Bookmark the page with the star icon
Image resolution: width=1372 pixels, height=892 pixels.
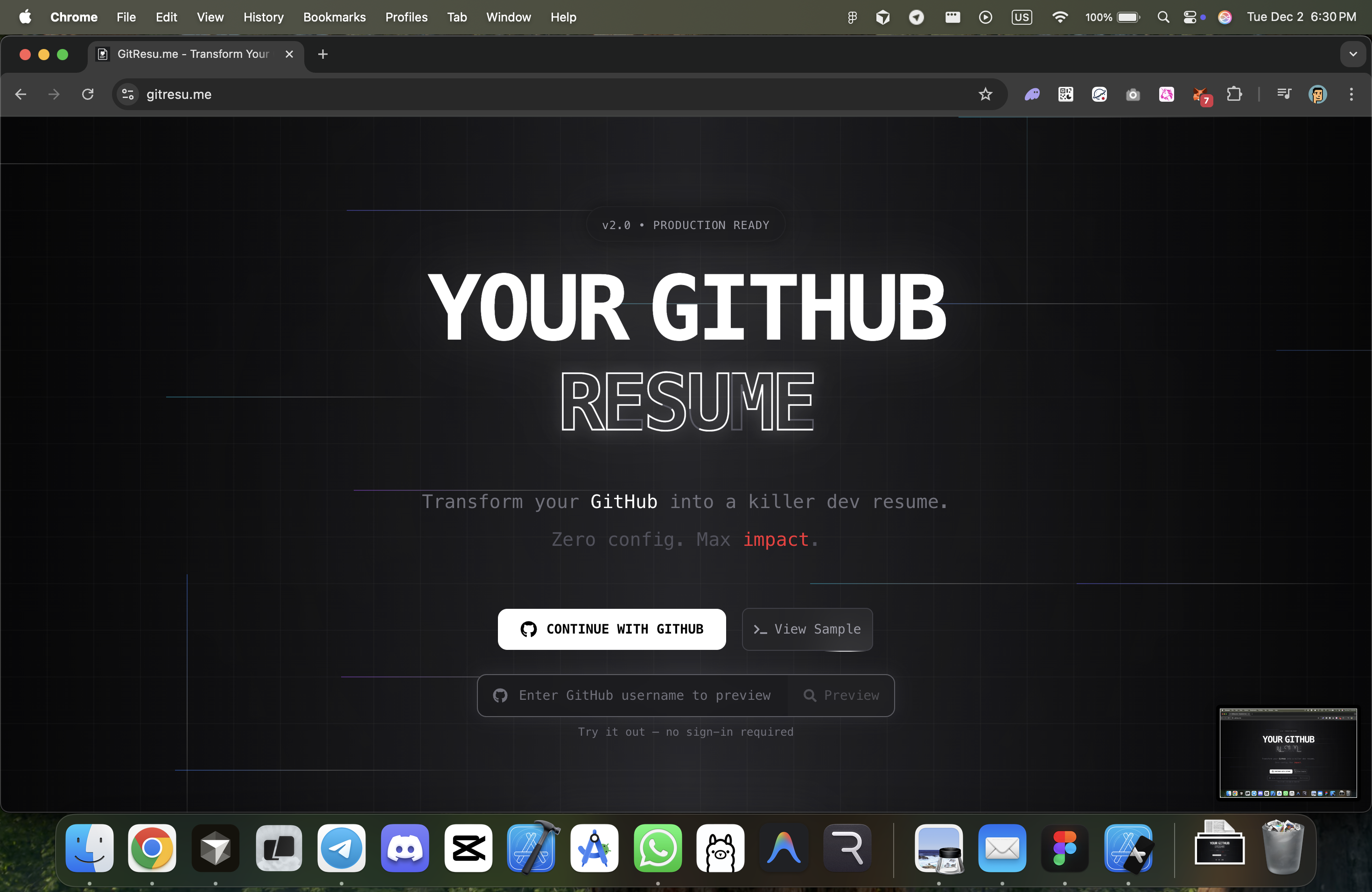tap(985, 95)
